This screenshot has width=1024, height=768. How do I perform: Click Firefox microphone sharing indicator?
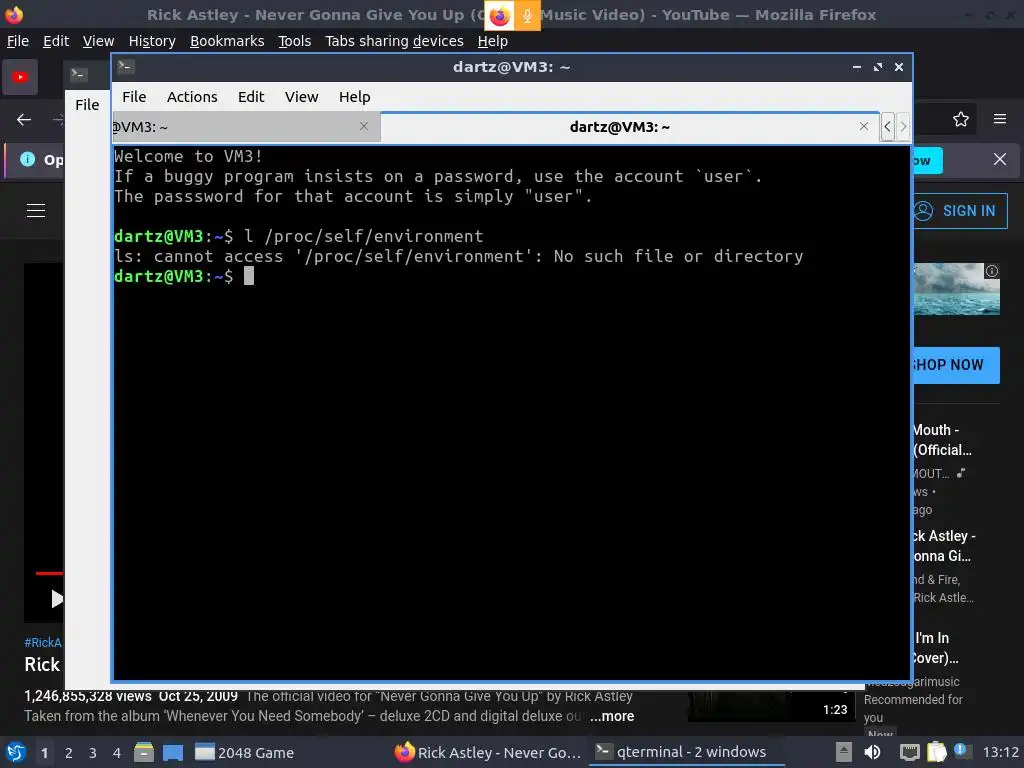[527, 16]
